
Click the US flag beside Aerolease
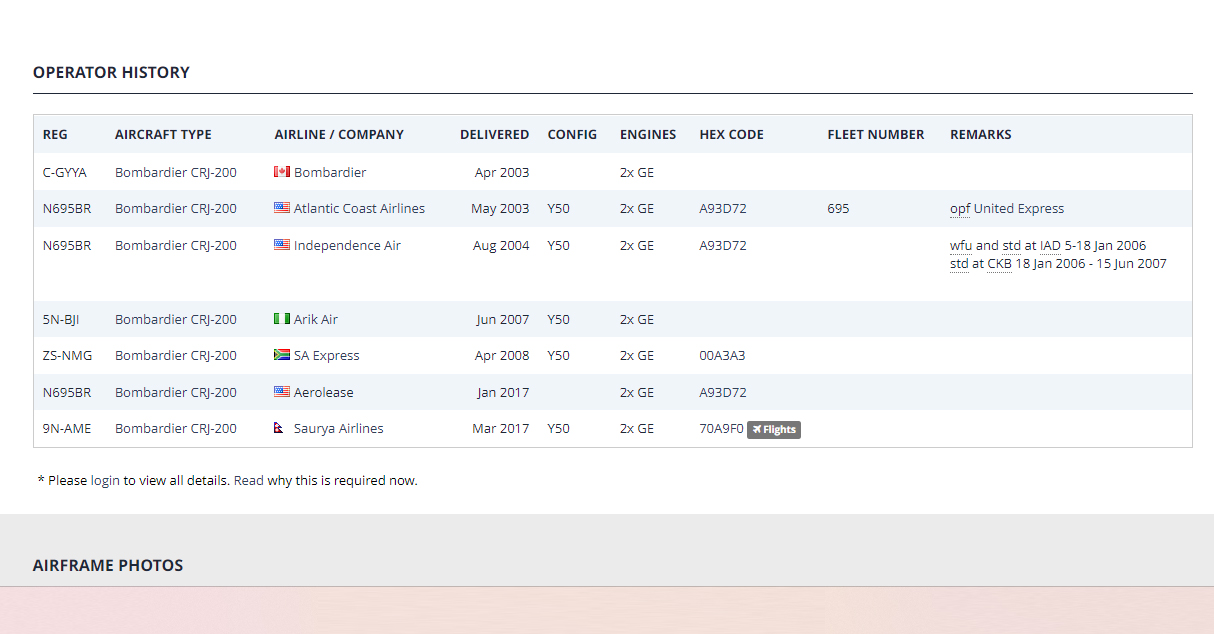[282, 392]
